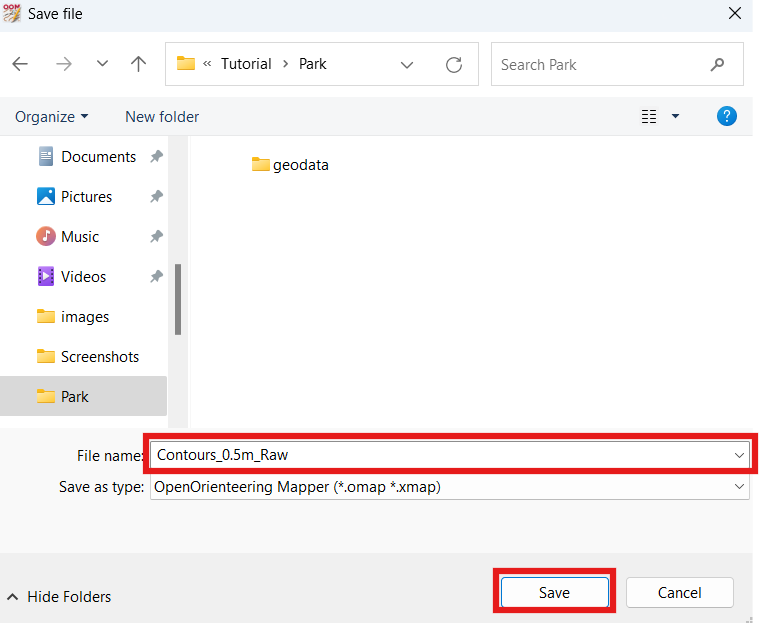Viewport: 759px width, 623px height.
Task: Click the Forward navigation arrow
Action: [64, 64]
